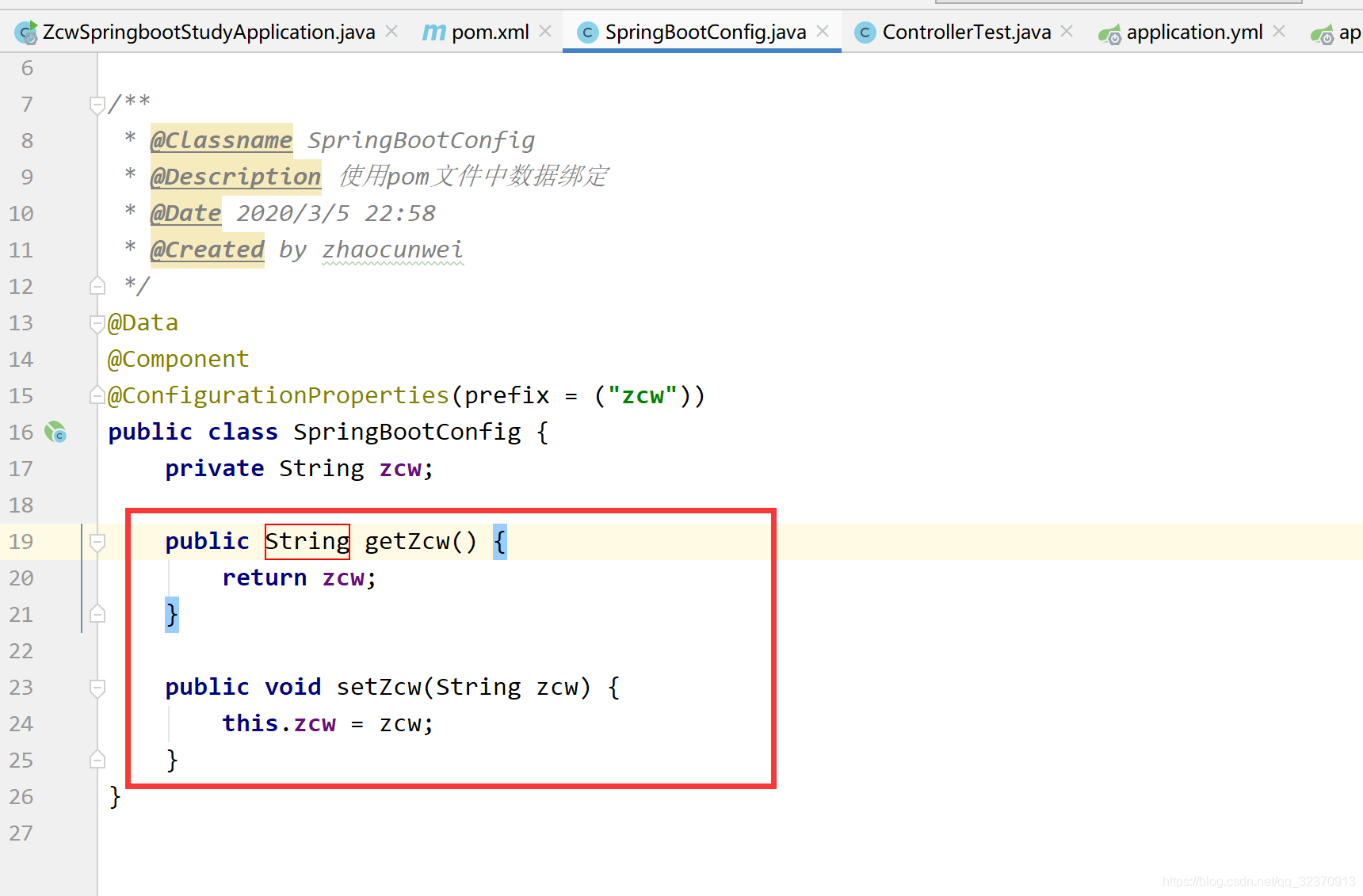Click the Spring leaf icon on application.yml tab
The image size is (1363, 896).
(1109, 33)
